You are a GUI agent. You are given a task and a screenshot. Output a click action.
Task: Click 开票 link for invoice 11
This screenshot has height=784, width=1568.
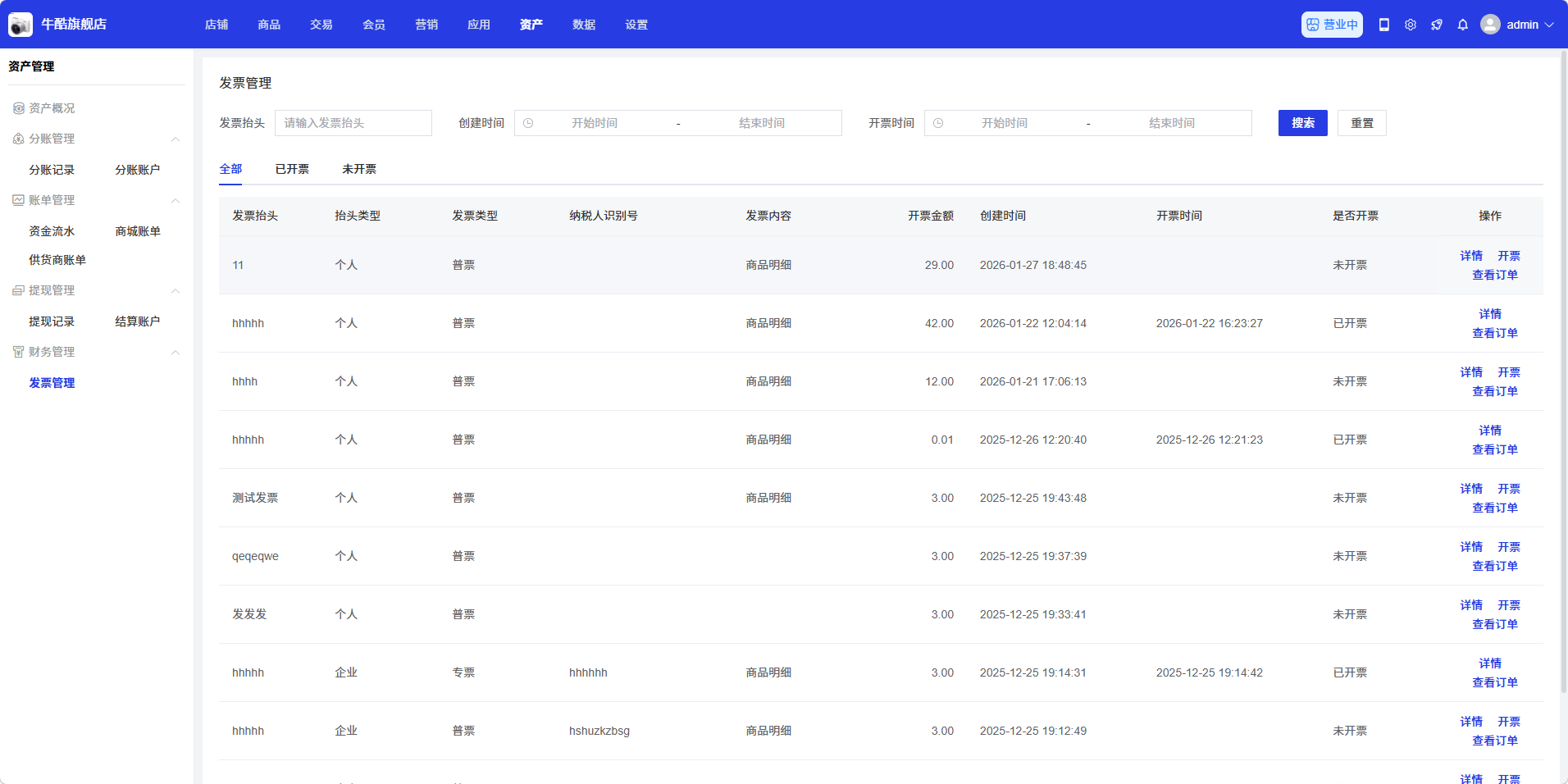point(1508,256)
